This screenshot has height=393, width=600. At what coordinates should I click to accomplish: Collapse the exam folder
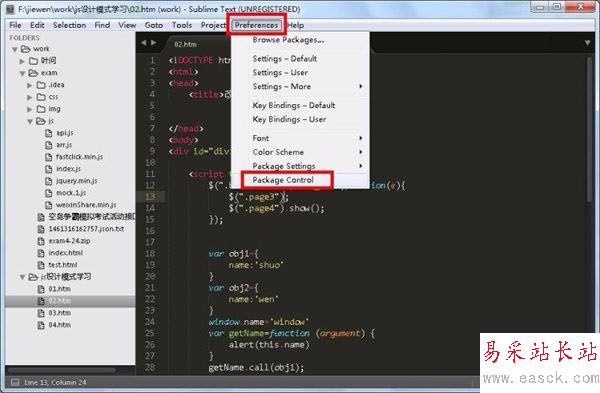click(x=22, y=73)
